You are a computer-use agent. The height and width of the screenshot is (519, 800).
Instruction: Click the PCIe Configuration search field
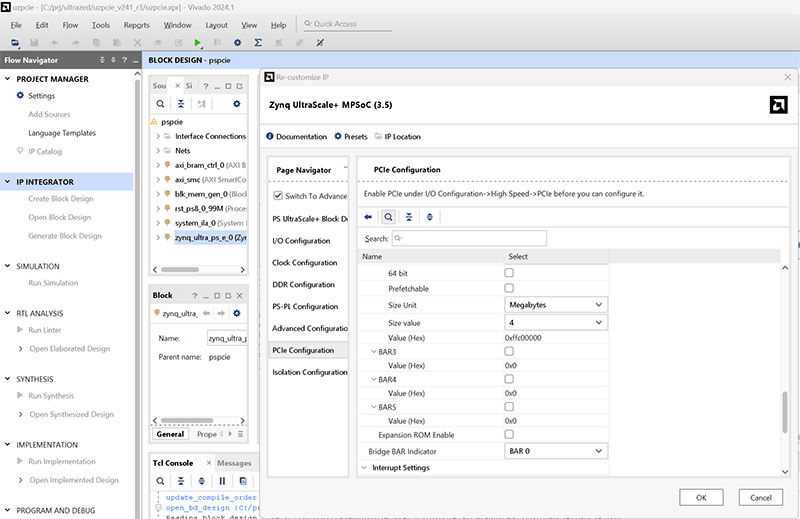(x=468, y=239)
